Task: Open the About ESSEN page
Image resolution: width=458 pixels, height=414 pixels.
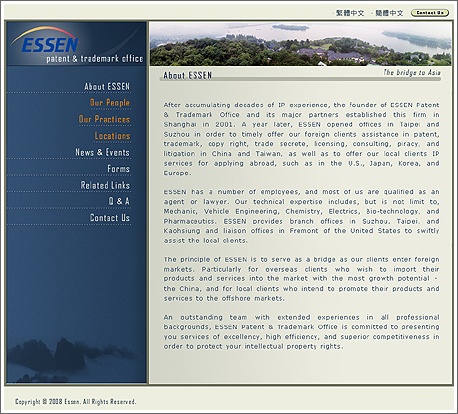Action: 107,87
